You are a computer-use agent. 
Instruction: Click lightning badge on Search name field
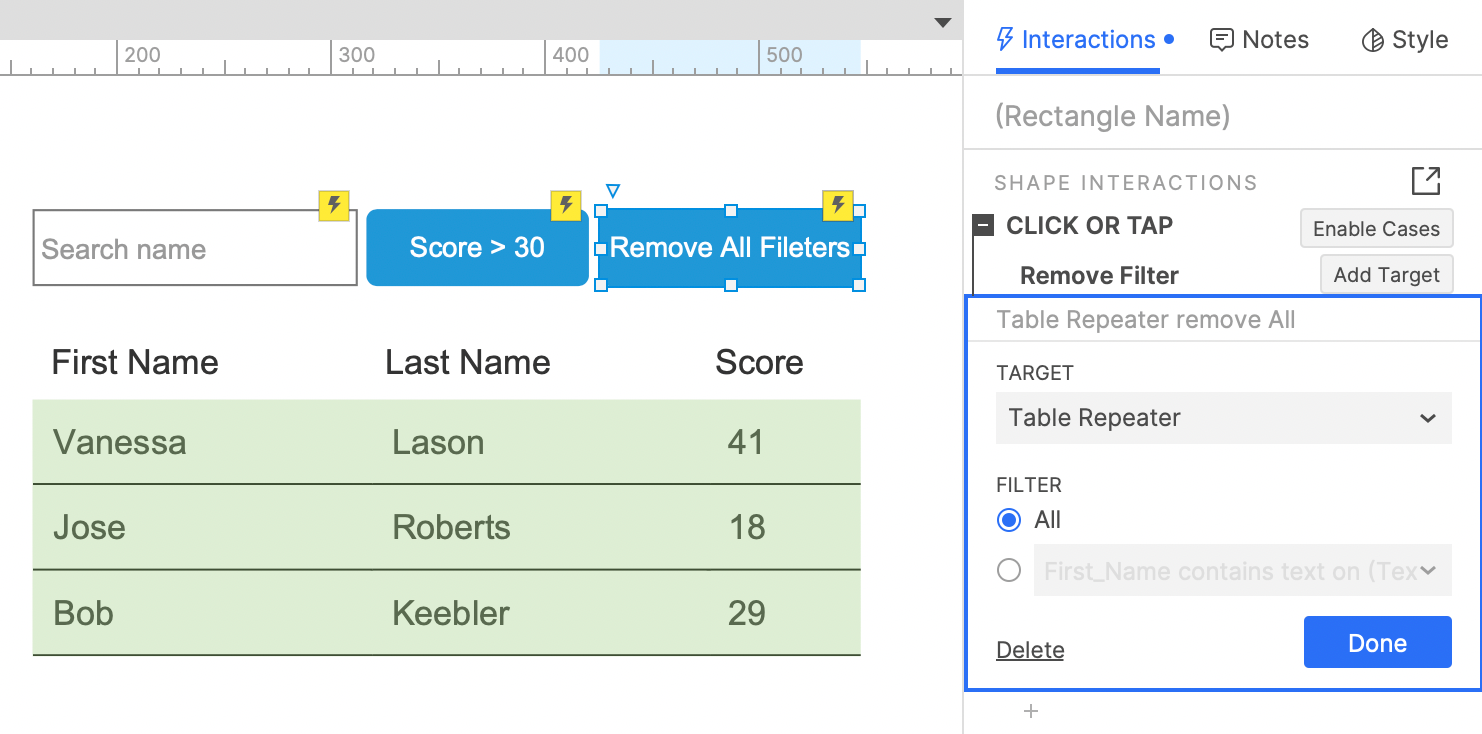tap(334, 206)
